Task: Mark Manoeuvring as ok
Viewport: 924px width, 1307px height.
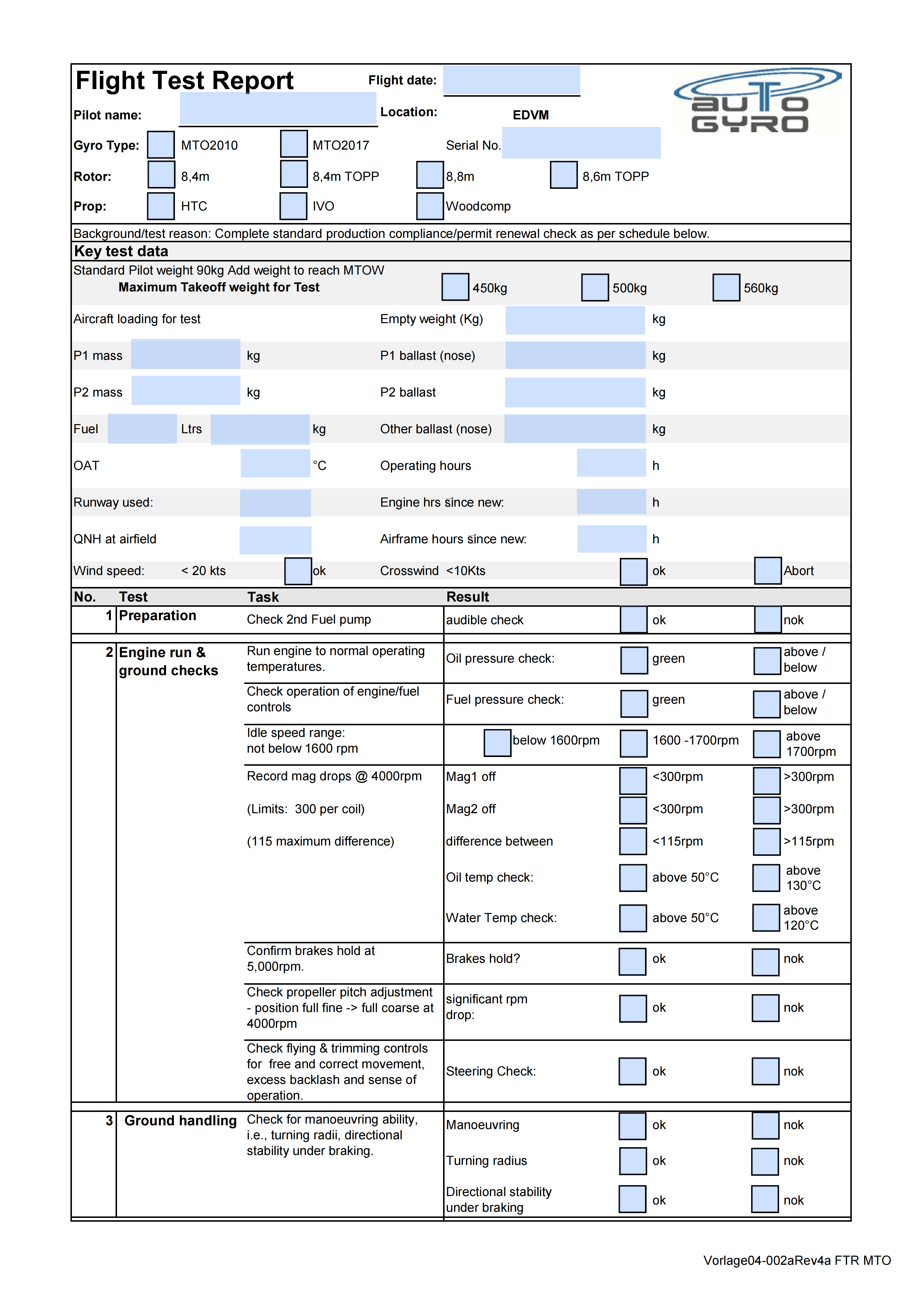Action: (x=633, y=1126)
